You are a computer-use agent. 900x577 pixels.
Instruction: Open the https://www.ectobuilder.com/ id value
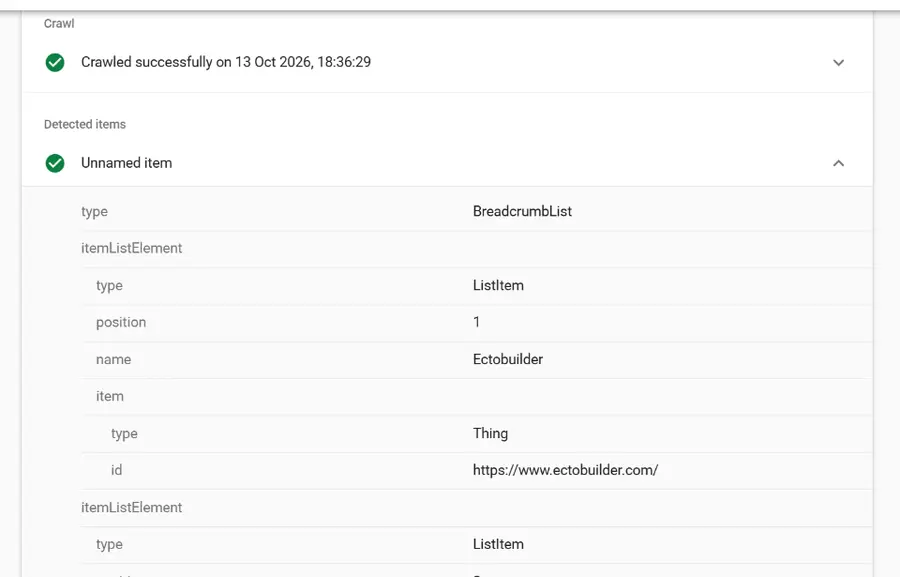click(x=565, y=470)
